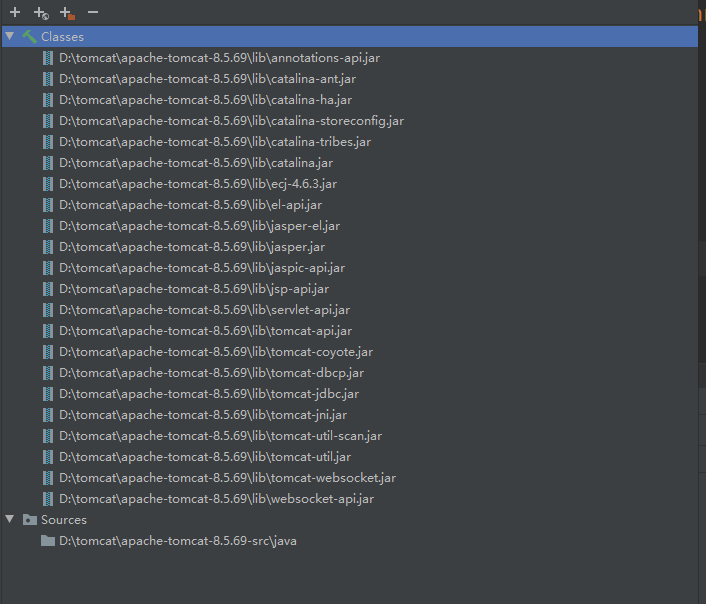Select lib\jasper.jar entry
This screenshot has height=604, width=706.
click(x=192, y=247)
